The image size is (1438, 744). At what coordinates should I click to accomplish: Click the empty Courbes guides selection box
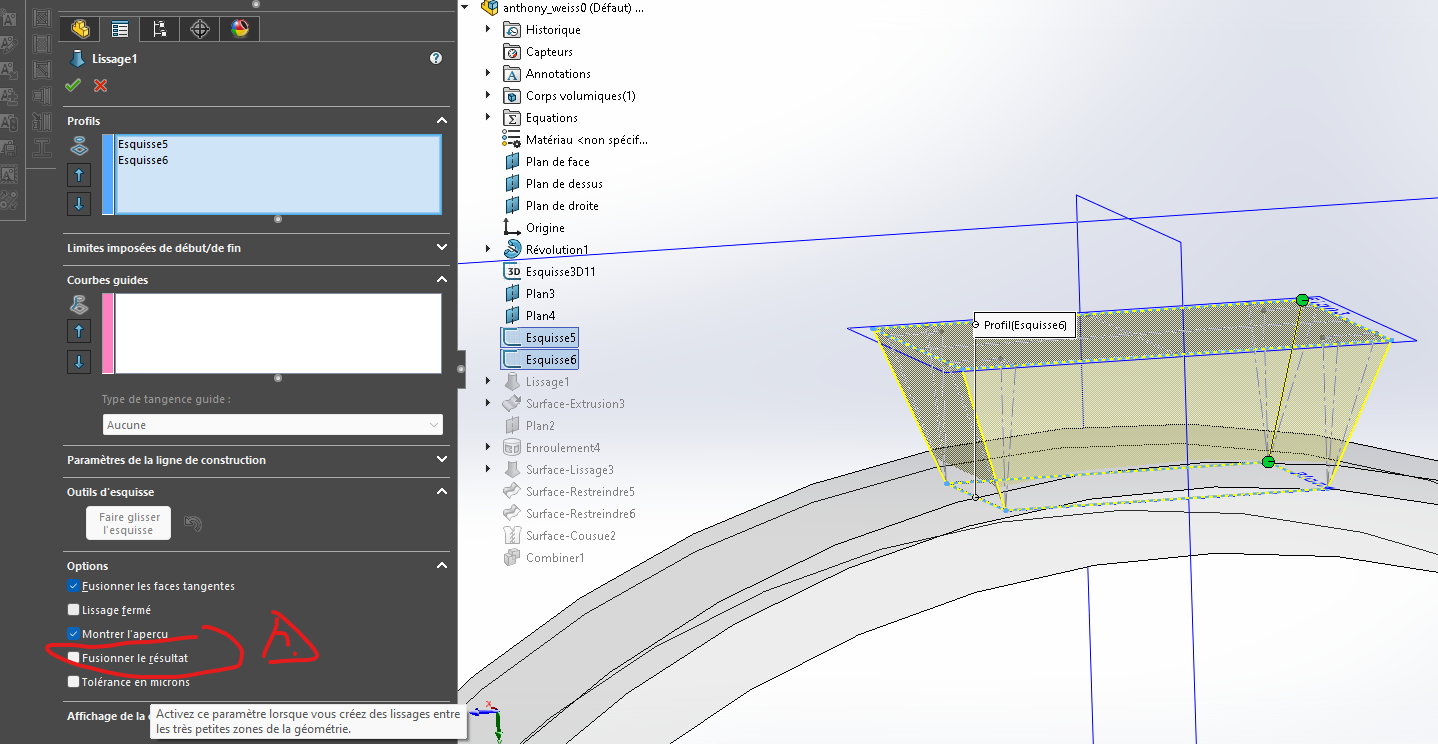[x=278, y=333]
